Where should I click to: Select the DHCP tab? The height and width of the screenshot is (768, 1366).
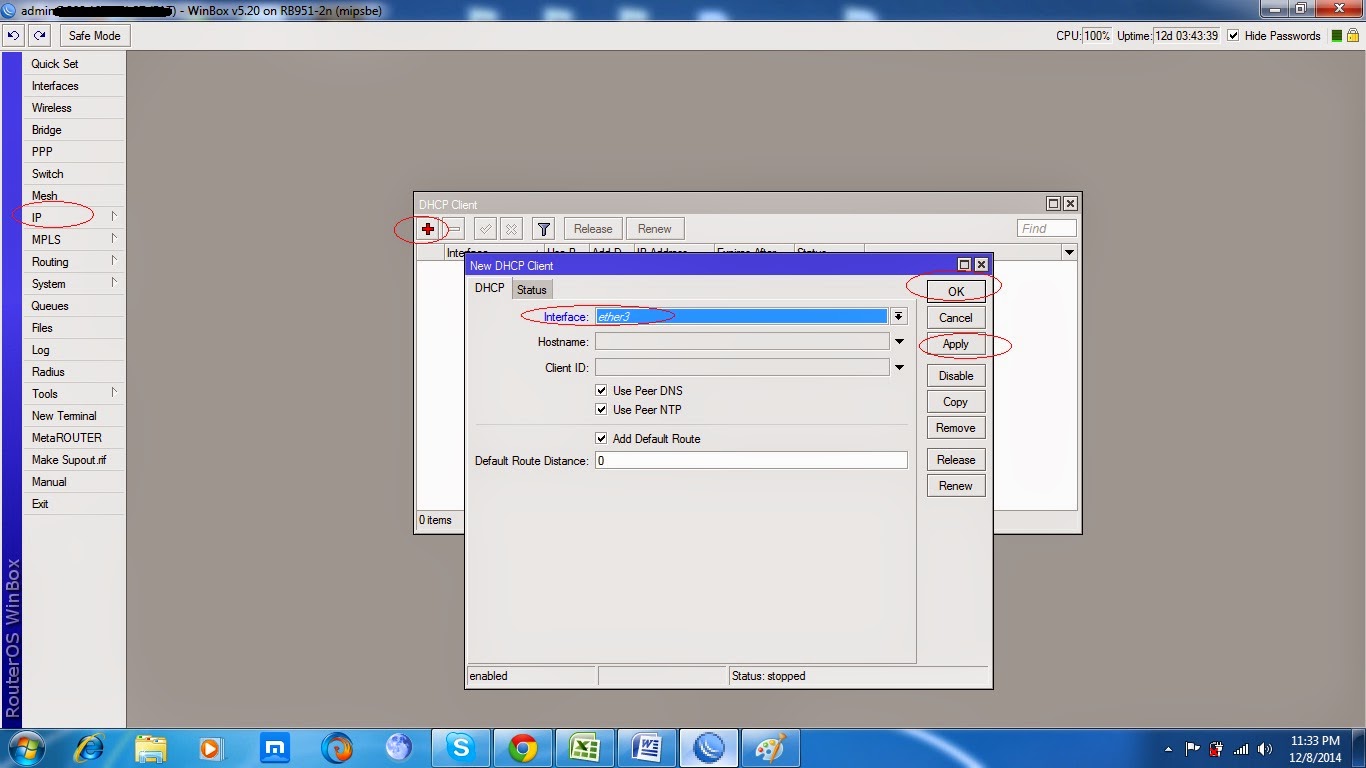(490, 288)
